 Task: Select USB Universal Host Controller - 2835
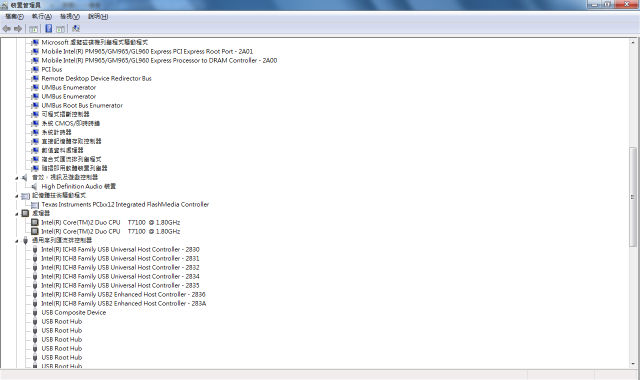[120, 285]
